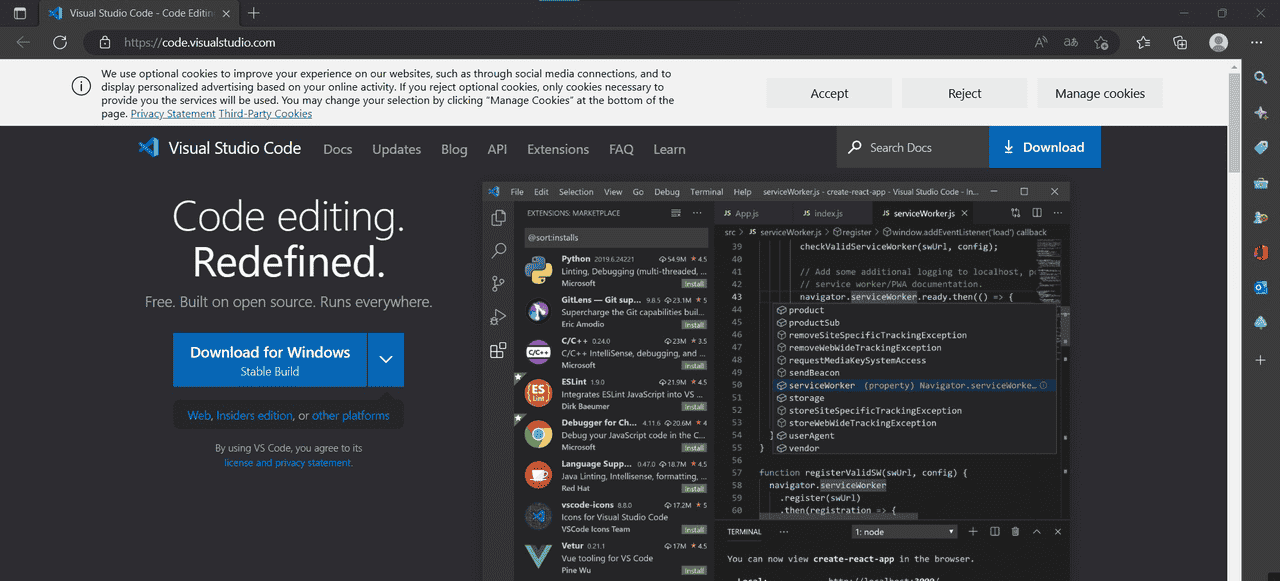This screenshot has height=581, width=1280.
Task: Add this page to favorites star icon
Action: [1101, 42]
